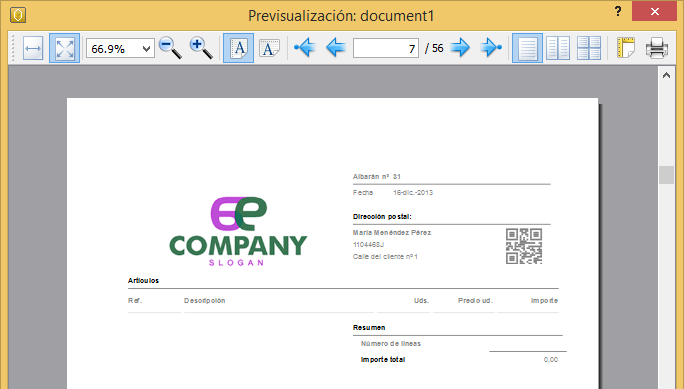Viewport: 684px width, 389px height.
Task: Toggle the Fit page view button
Action: pos(64,48)
